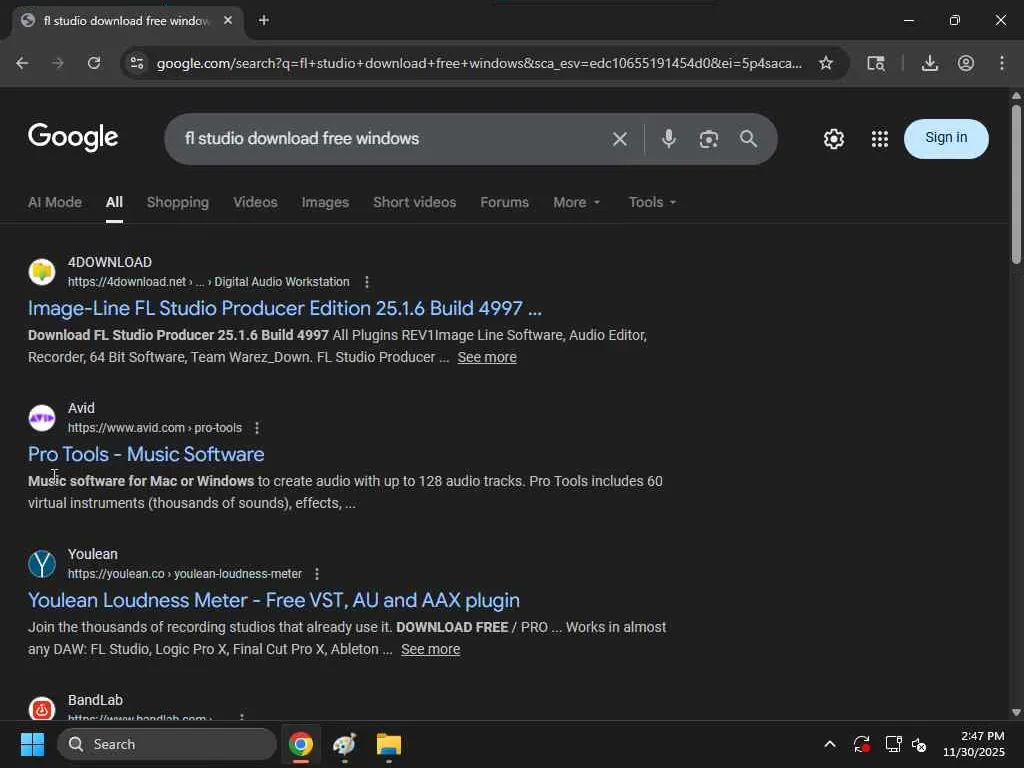
Task: Select the All results tab
Action: (x=114, y=202)
